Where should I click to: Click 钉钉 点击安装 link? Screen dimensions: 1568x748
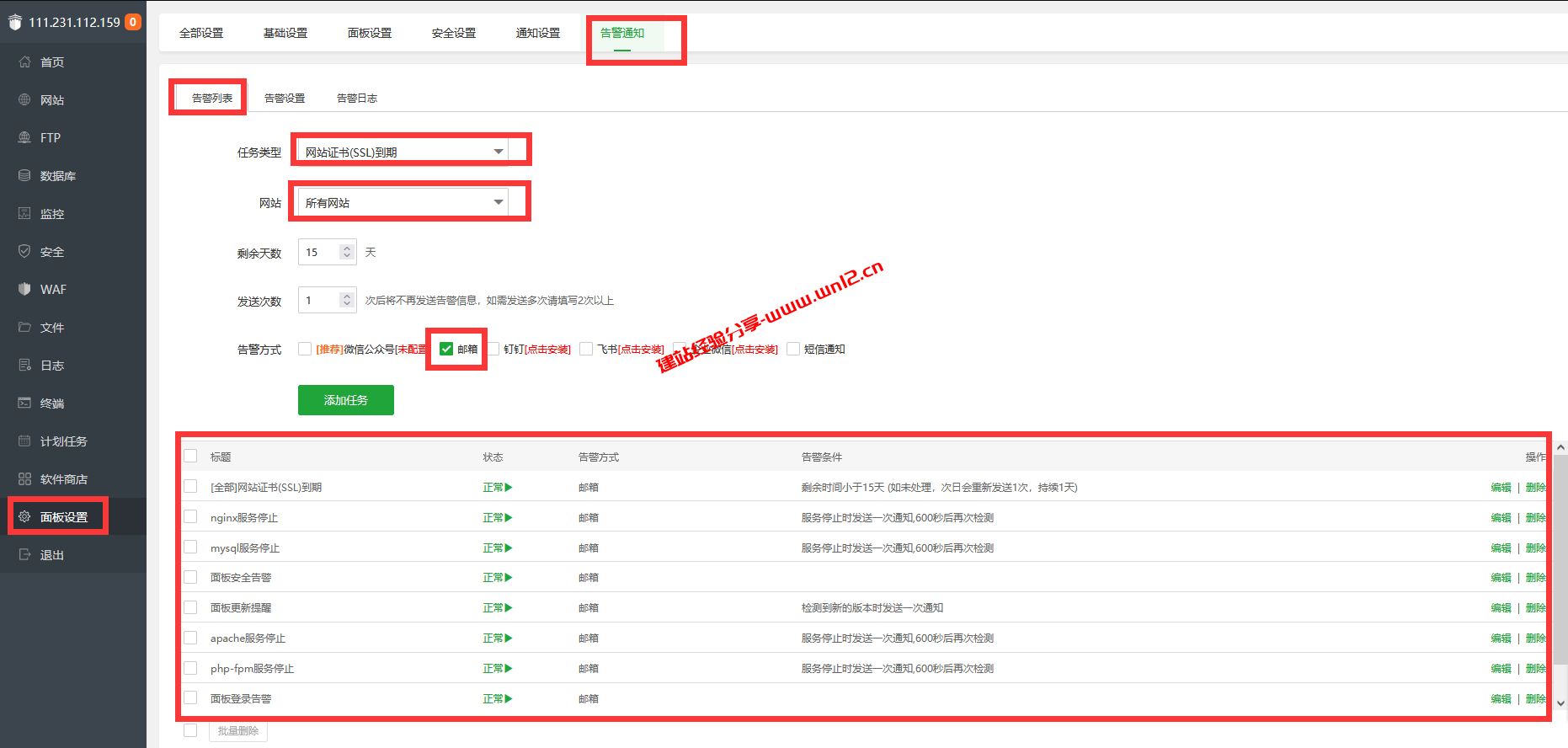(547, 350)
